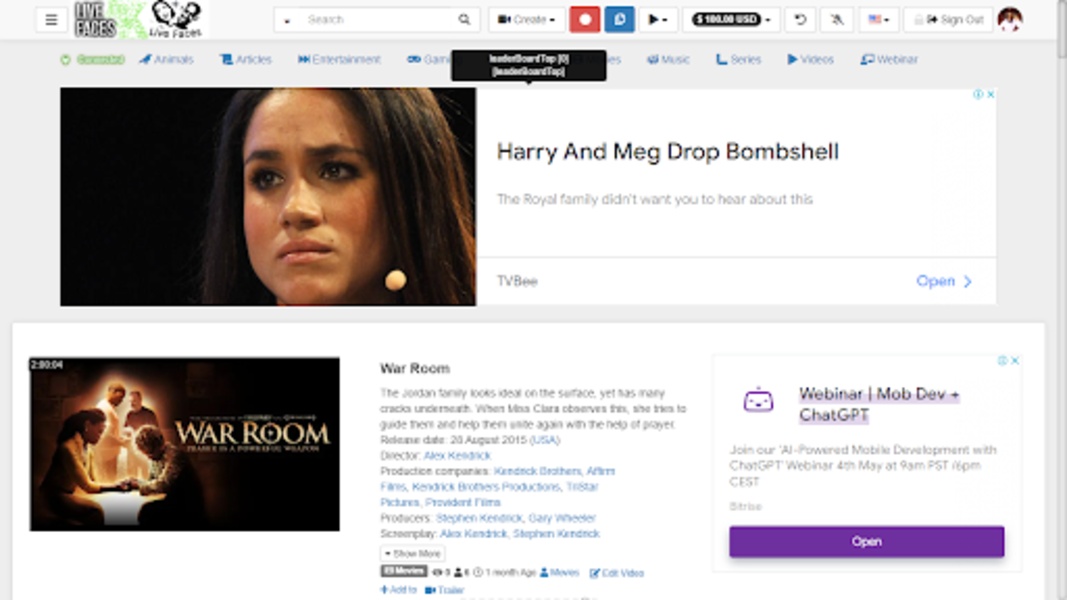This screenshot has width=1067, height=600.
Task: Open the language flag dropdown
Action: coord(879,20)
